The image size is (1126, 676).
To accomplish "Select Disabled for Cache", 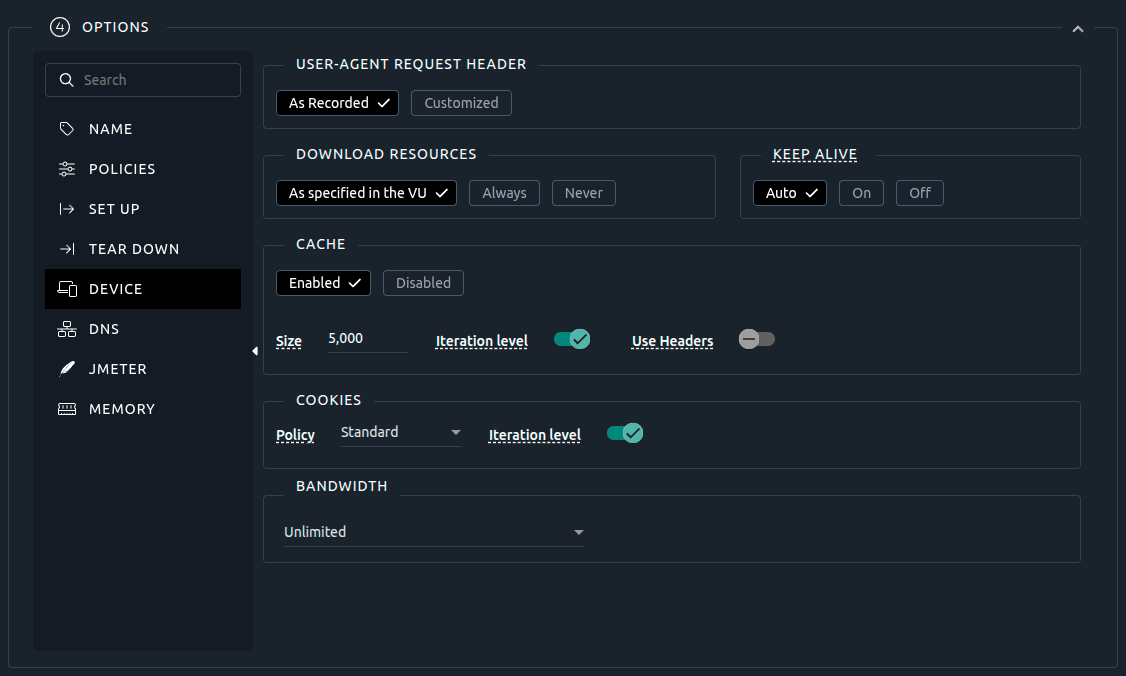I will 423,283.
